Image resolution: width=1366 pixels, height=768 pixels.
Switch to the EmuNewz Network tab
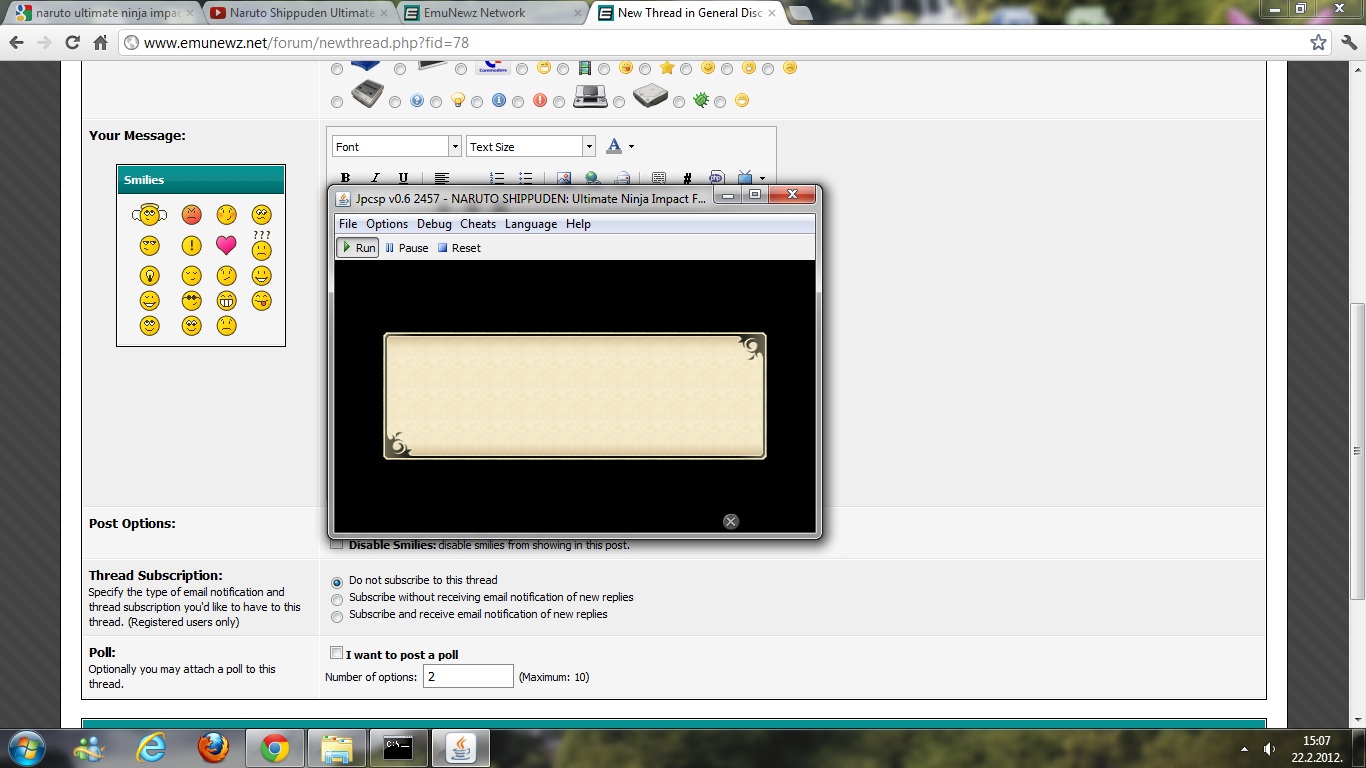(474, 13)
